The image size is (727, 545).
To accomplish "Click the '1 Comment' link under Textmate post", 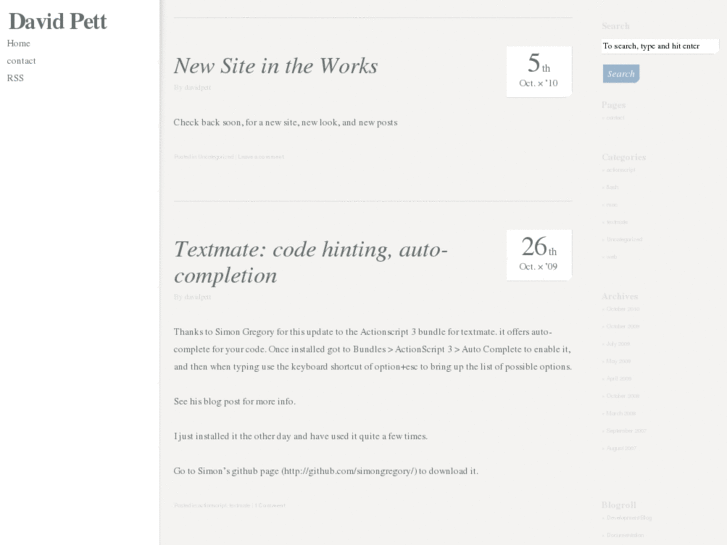I will pyautogui.click(x=270, y=505).
